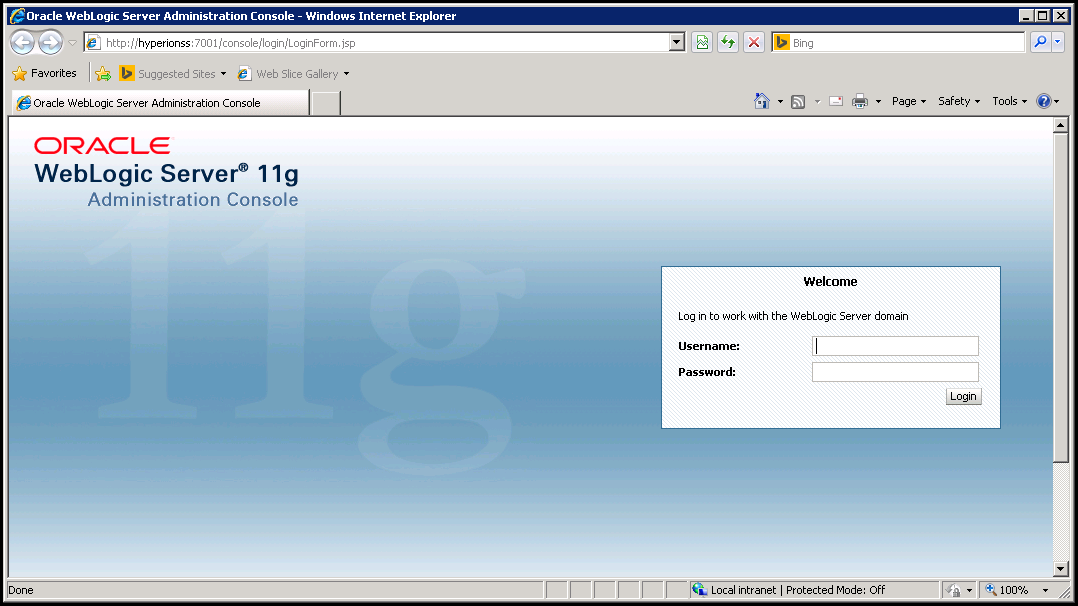The width and height of the screenshot is (1078, 606).
Task: Expand the Home button dropdown arrow
Action: (x=780, y=102)
